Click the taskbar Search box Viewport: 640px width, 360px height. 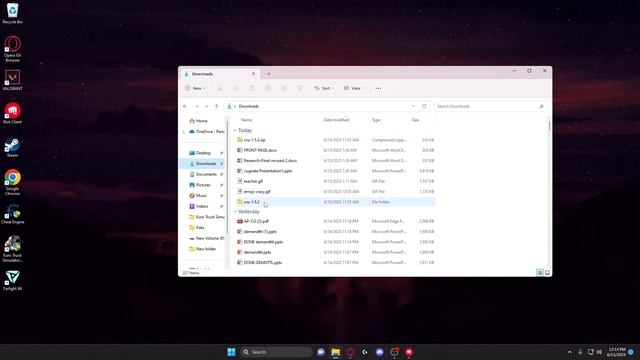276,352
